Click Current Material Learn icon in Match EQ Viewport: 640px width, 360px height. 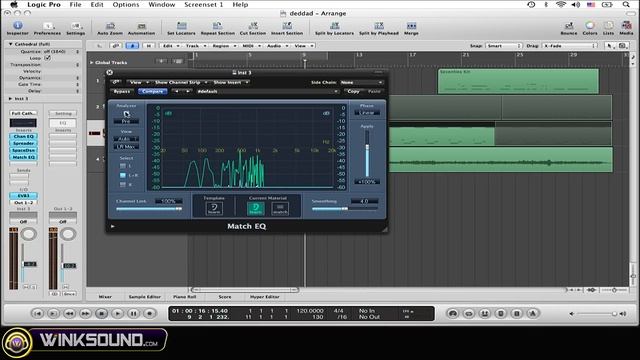256,209
